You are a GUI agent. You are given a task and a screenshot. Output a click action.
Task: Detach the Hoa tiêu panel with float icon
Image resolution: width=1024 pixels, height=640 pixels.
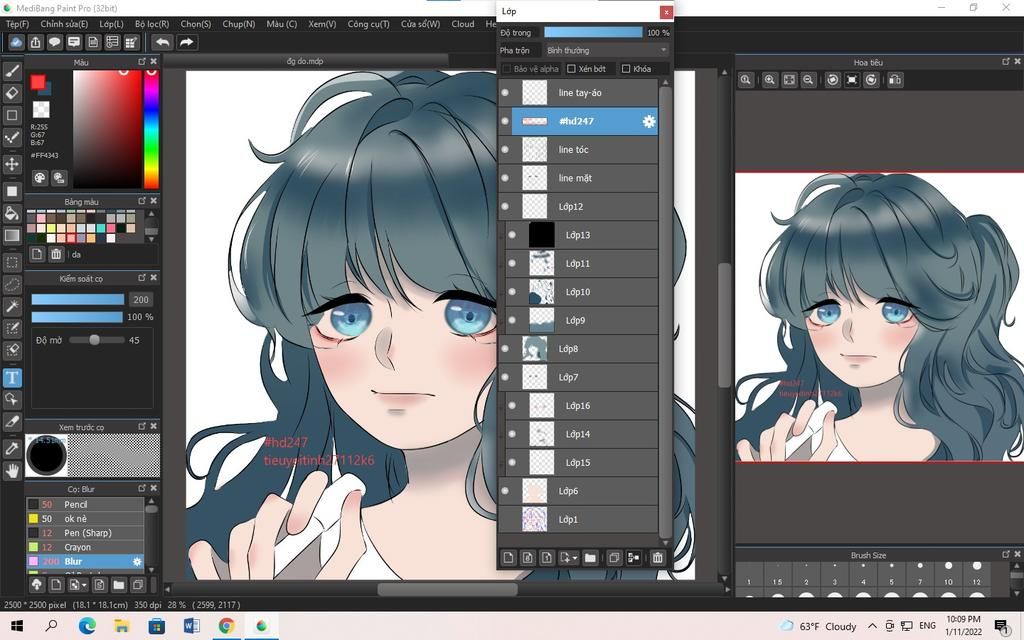pyautogui.click(x=1006, y=61)
